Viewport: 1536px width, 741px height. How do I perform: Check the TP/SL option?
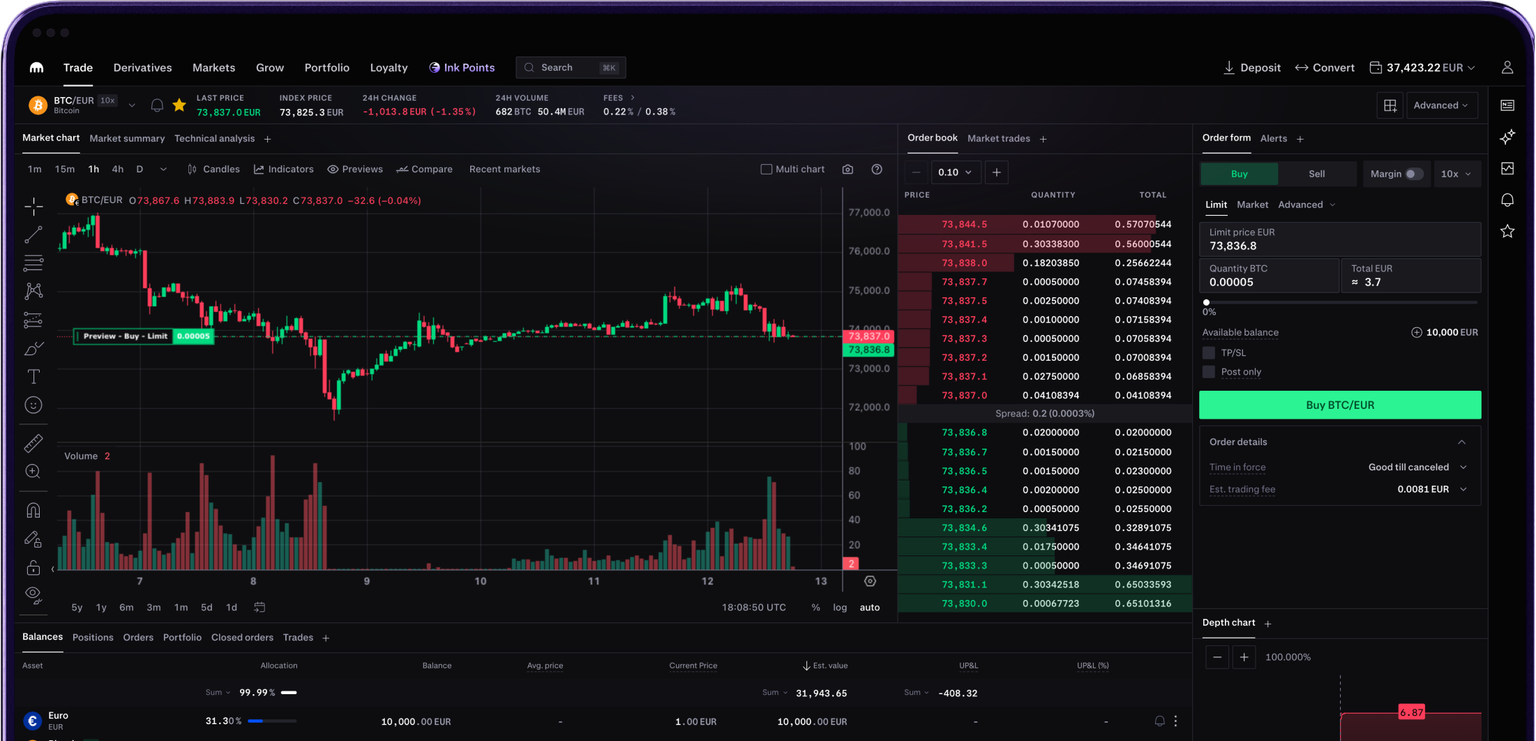tap(1209, 353)
